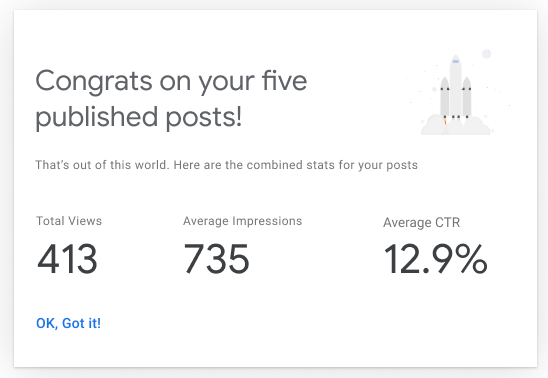Select the Average CTR label
548x378 pixels.
coord(421,223)
